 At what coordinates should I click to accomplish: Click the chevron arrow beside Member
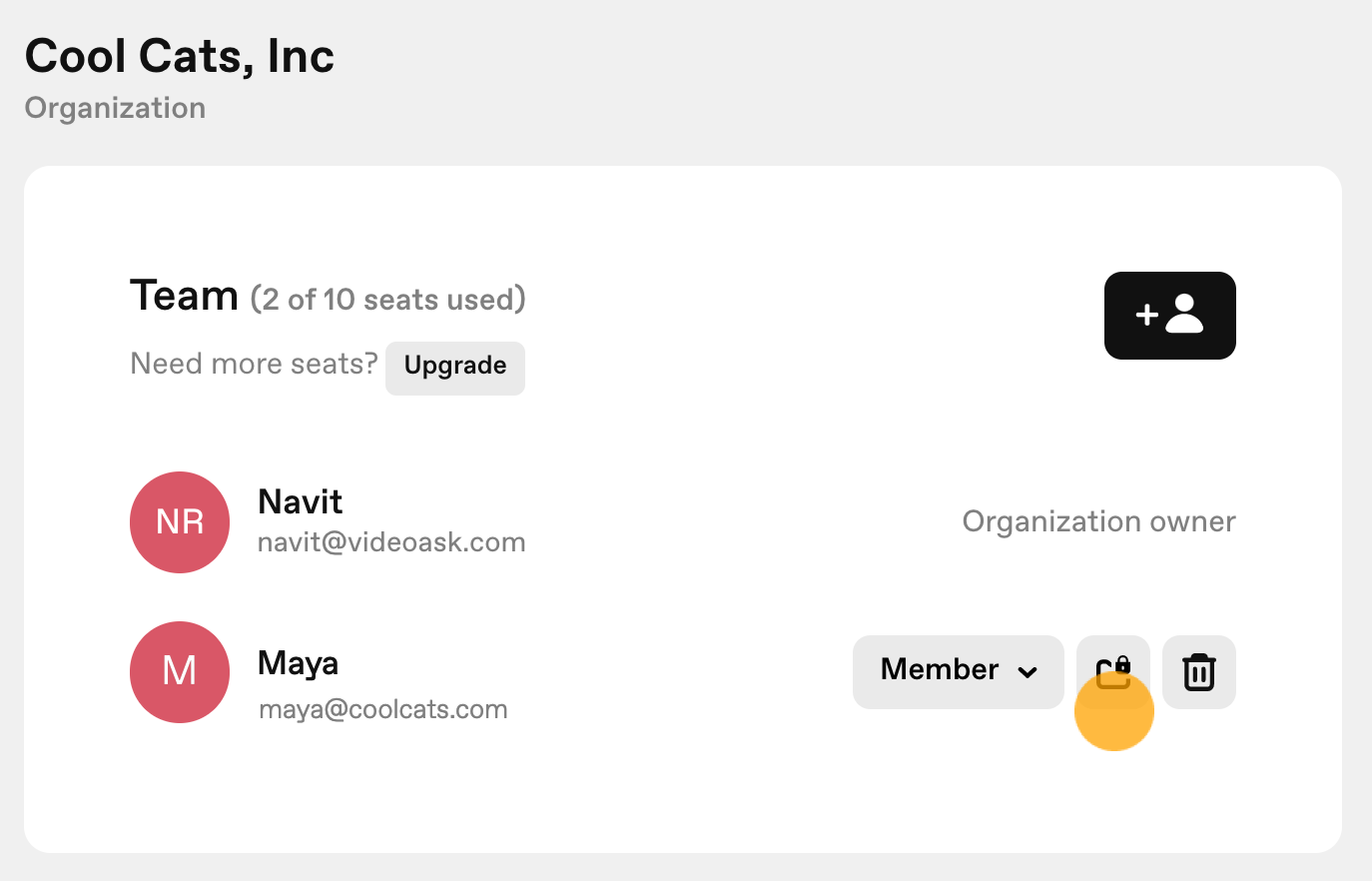click(1027, 672)
